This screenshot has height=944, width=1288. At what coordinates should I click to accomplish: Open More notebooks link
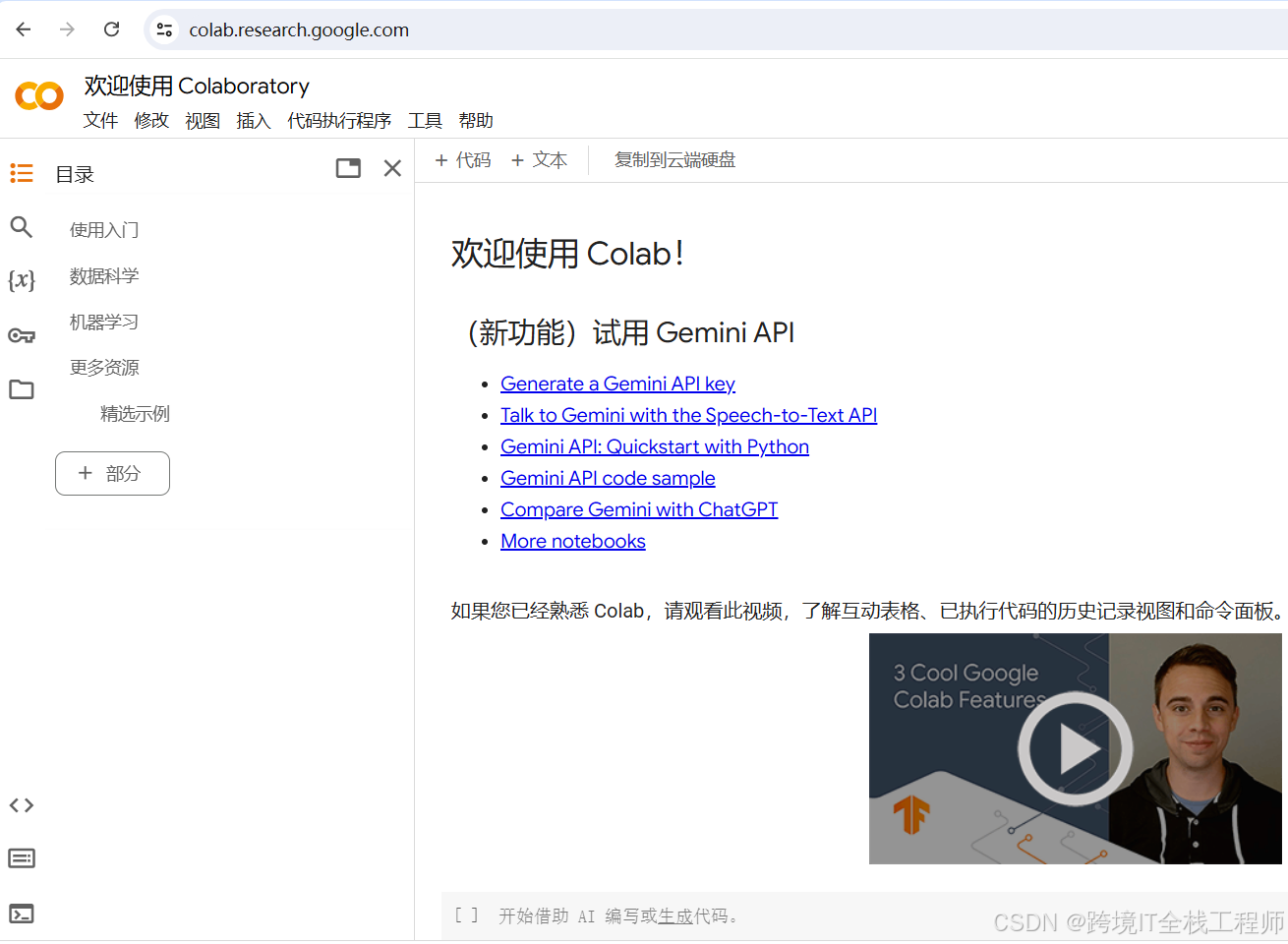(573, 541)
